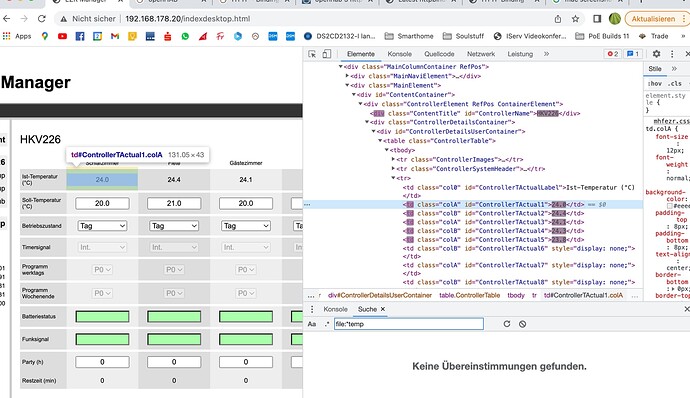Viewport: 690px width, 398px height.
Task: Open the Smarthome bookmark folder
Action: (409, 36)
